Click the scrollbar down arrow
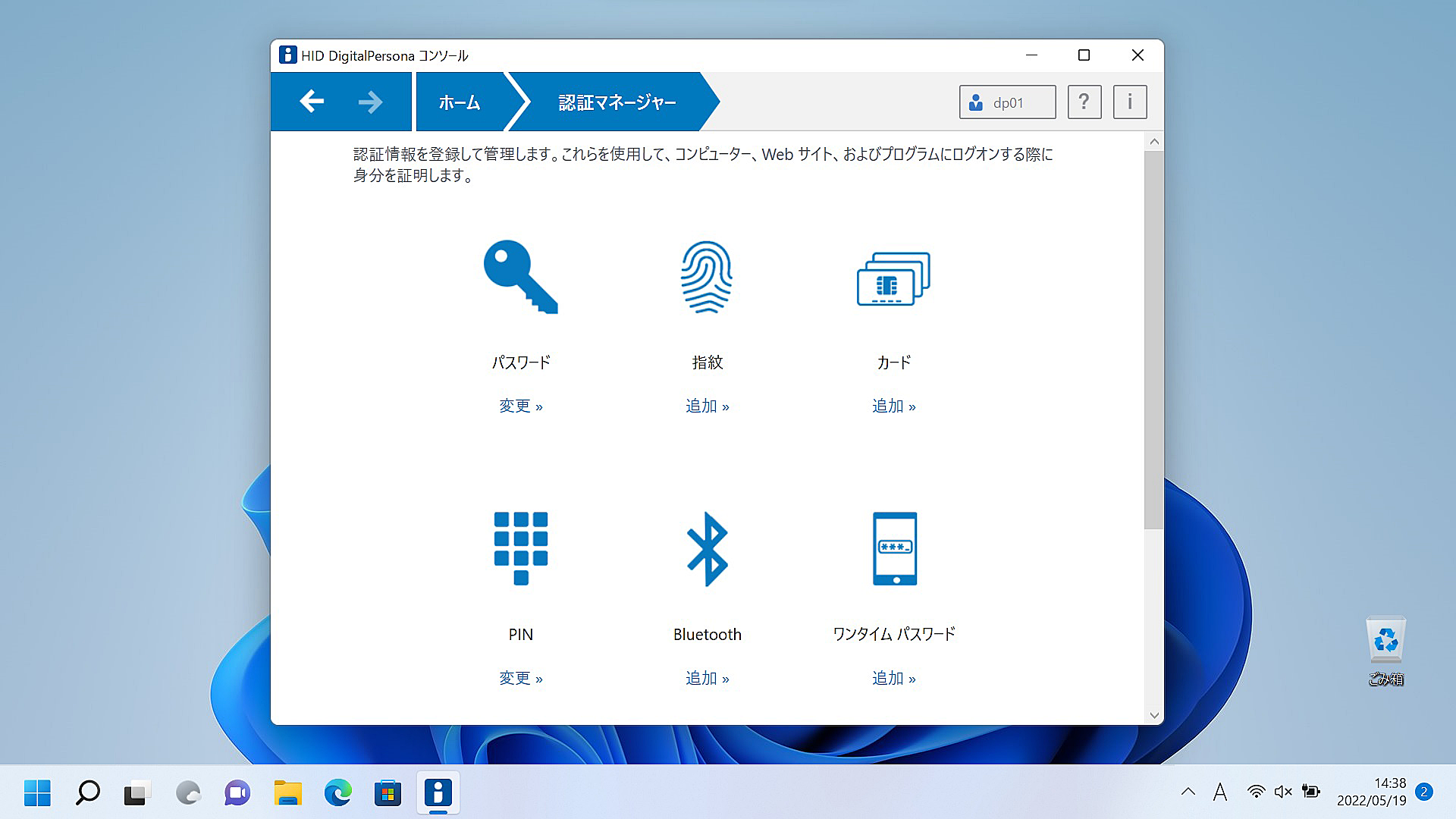Image resolution: width=1456 pixels, height=819 pixels. (x=1153, y=715)
